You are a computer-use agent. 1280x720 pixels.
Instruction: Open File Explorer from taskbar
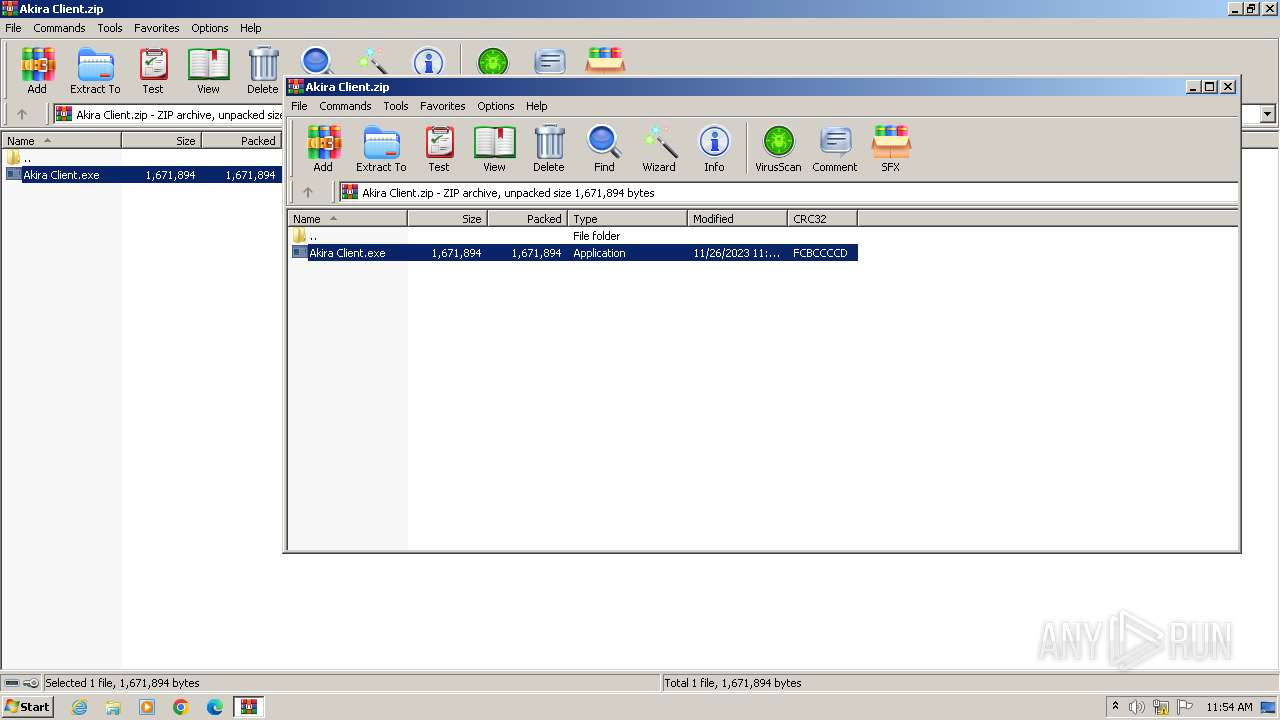click(113, 707)
